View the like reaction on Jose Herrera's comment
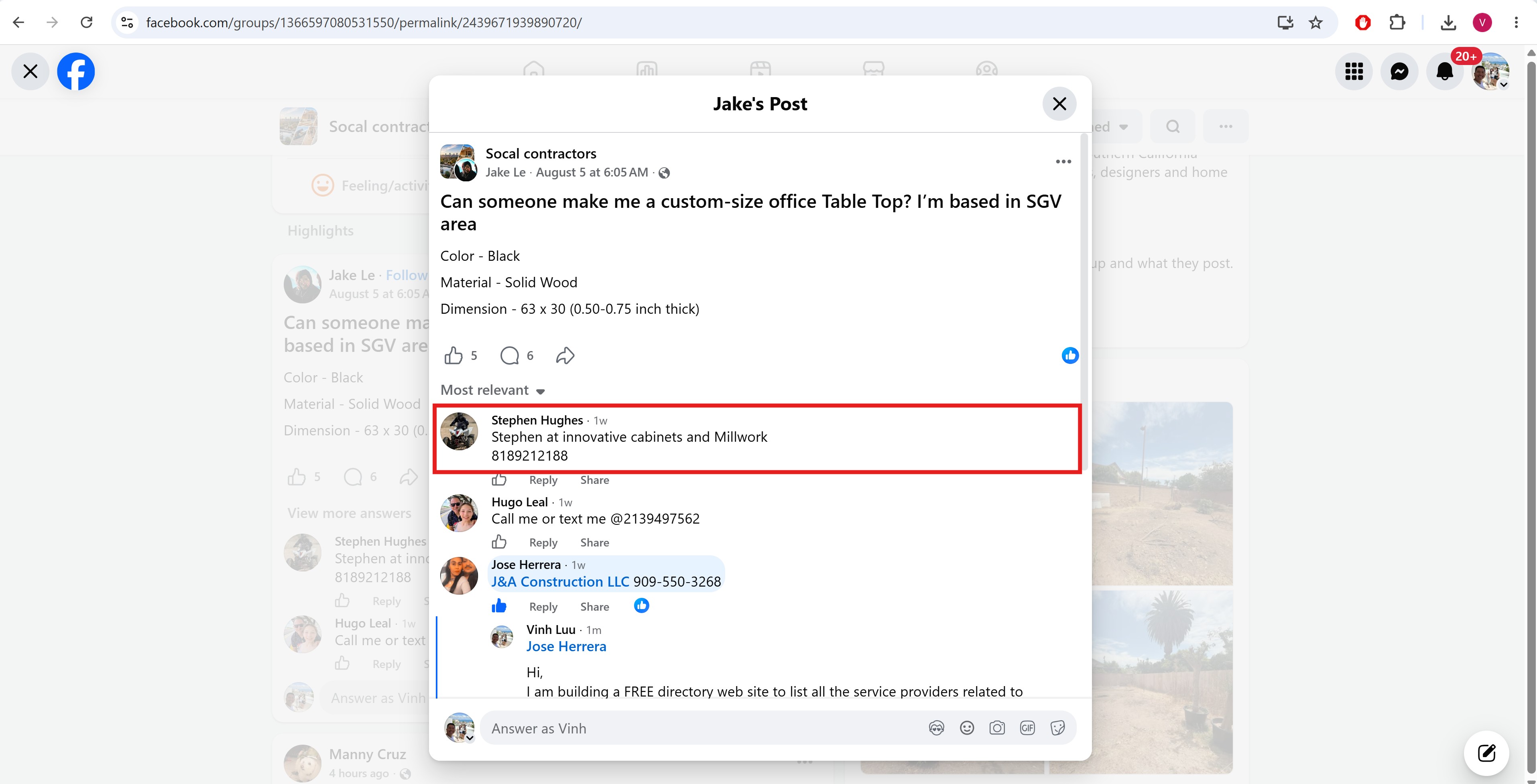1537x784 pixels. pyautogui.click(x=641, y=605)
